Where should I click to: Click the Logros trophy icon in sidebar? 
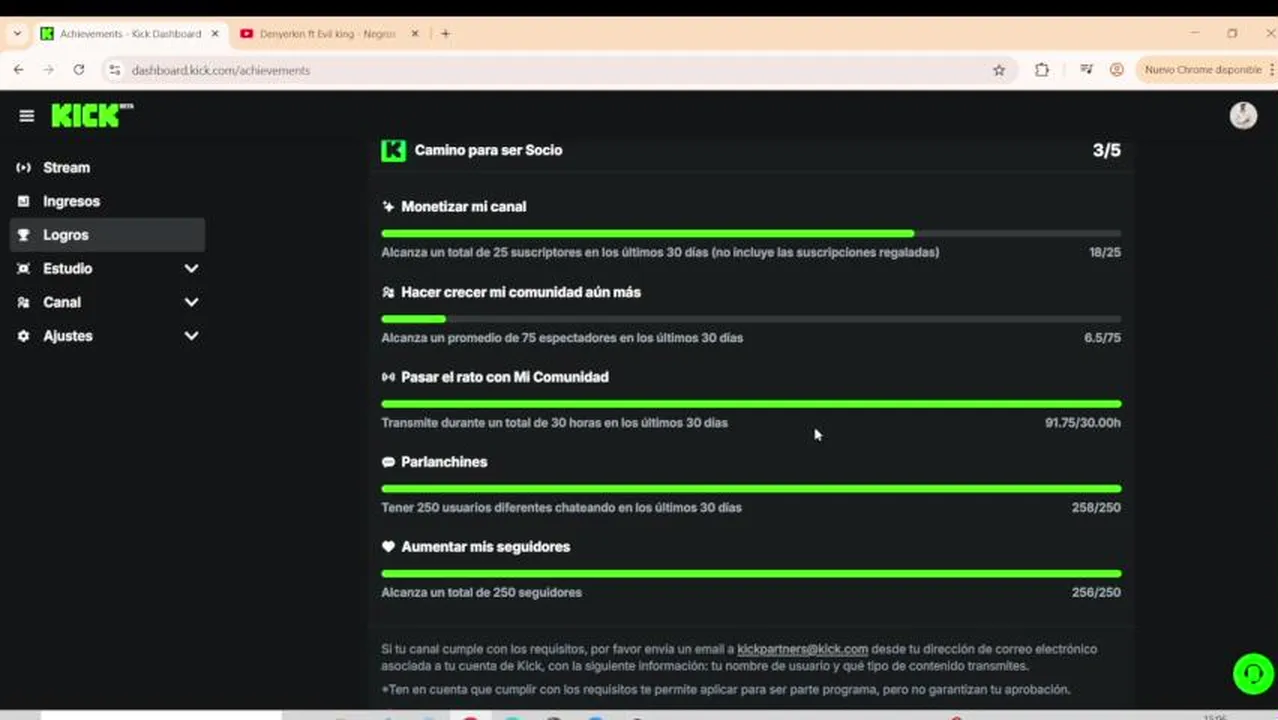click(24, 235)
